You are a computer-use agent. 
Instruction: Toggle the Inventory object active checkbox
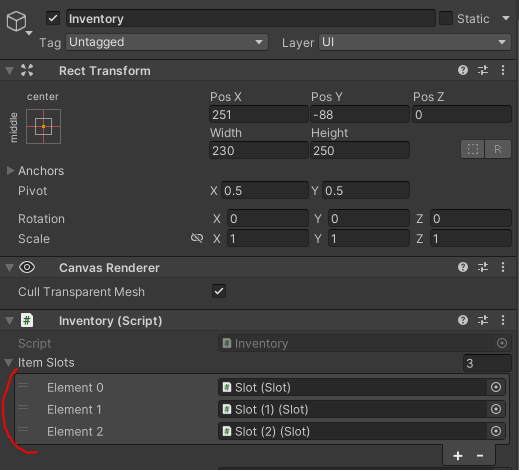coord(53,18)
